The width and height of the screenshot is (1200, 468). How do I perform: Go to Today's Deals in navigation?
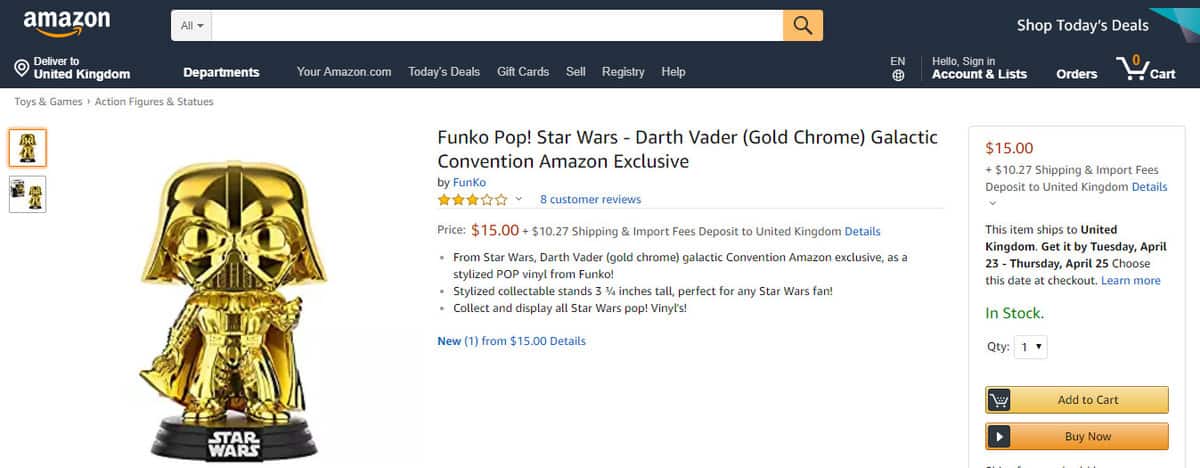(444, 72)
